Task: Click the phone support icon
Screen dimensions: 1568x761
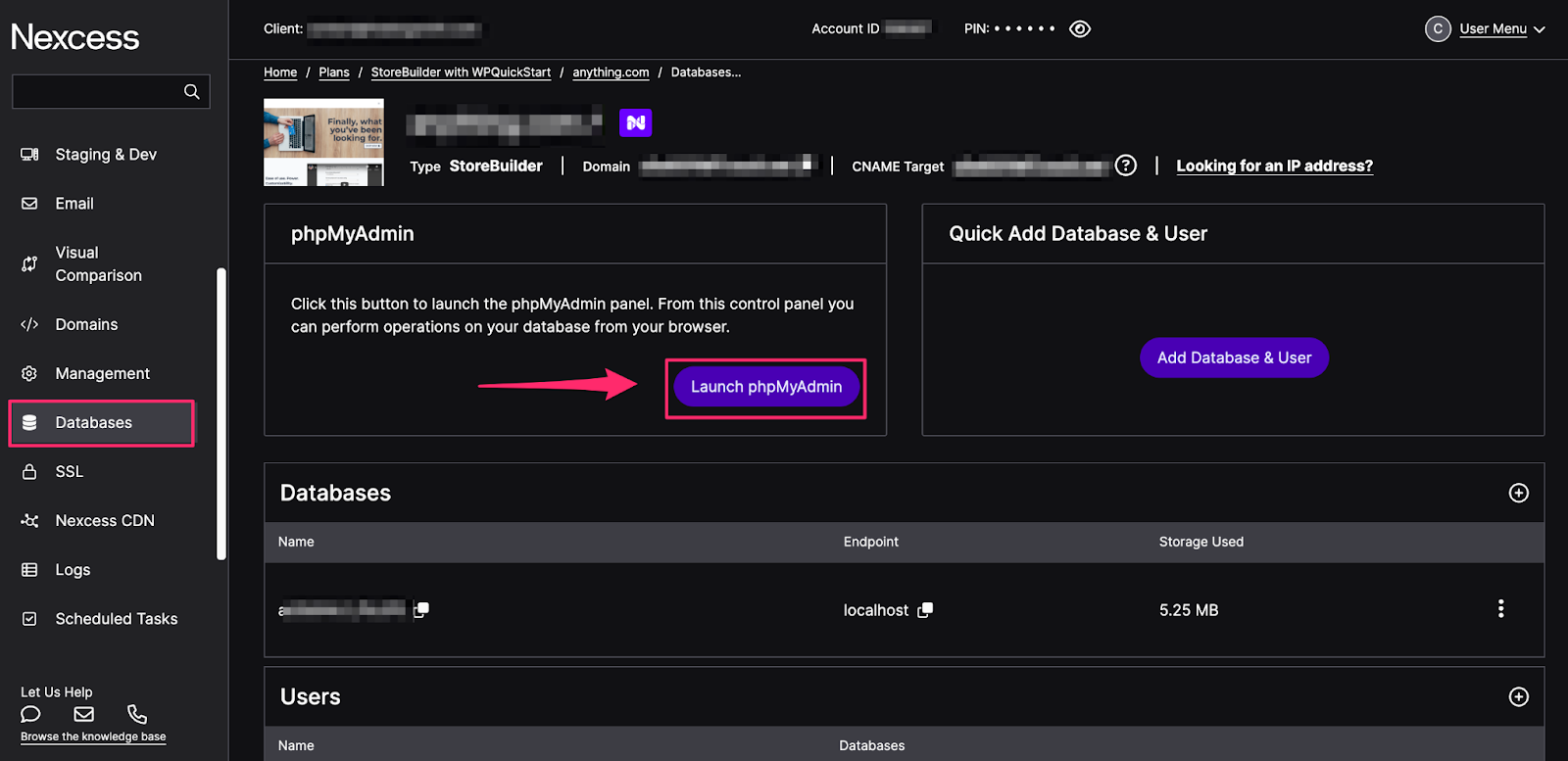Action: pos(137,714)
